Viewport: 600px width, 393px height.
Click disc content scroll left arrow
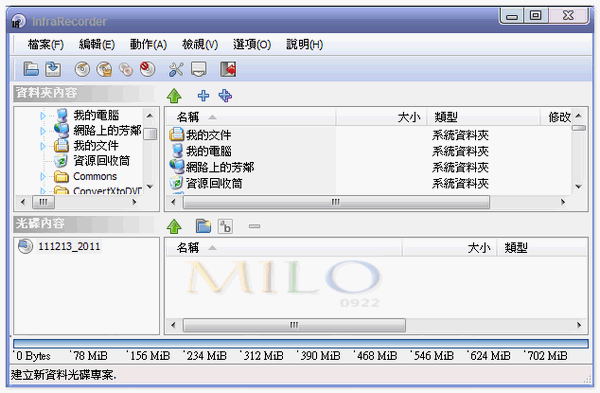[173, 325]
